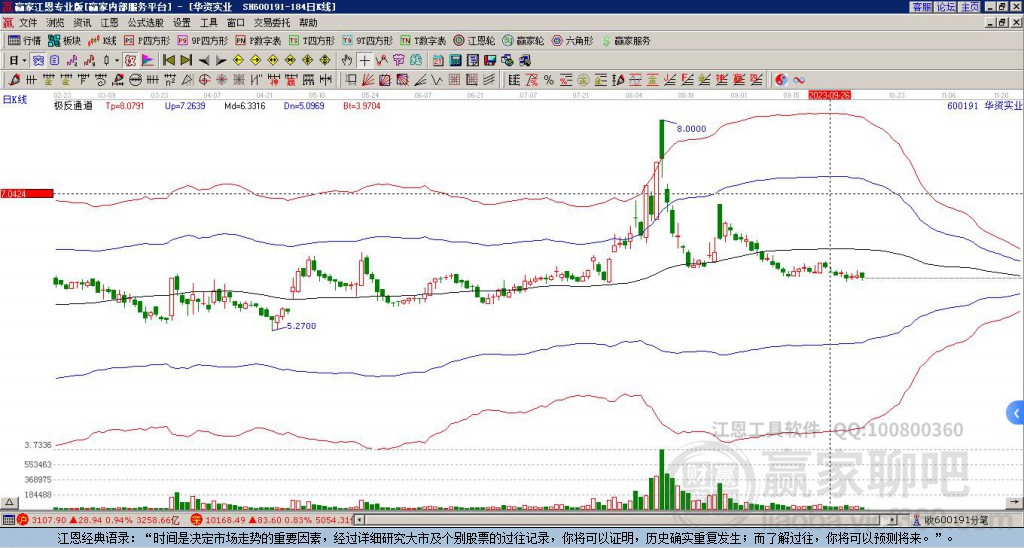The image size is (1024, 548).
Task: Click the 2023-09-26 date marker
Action: point(829,95)
